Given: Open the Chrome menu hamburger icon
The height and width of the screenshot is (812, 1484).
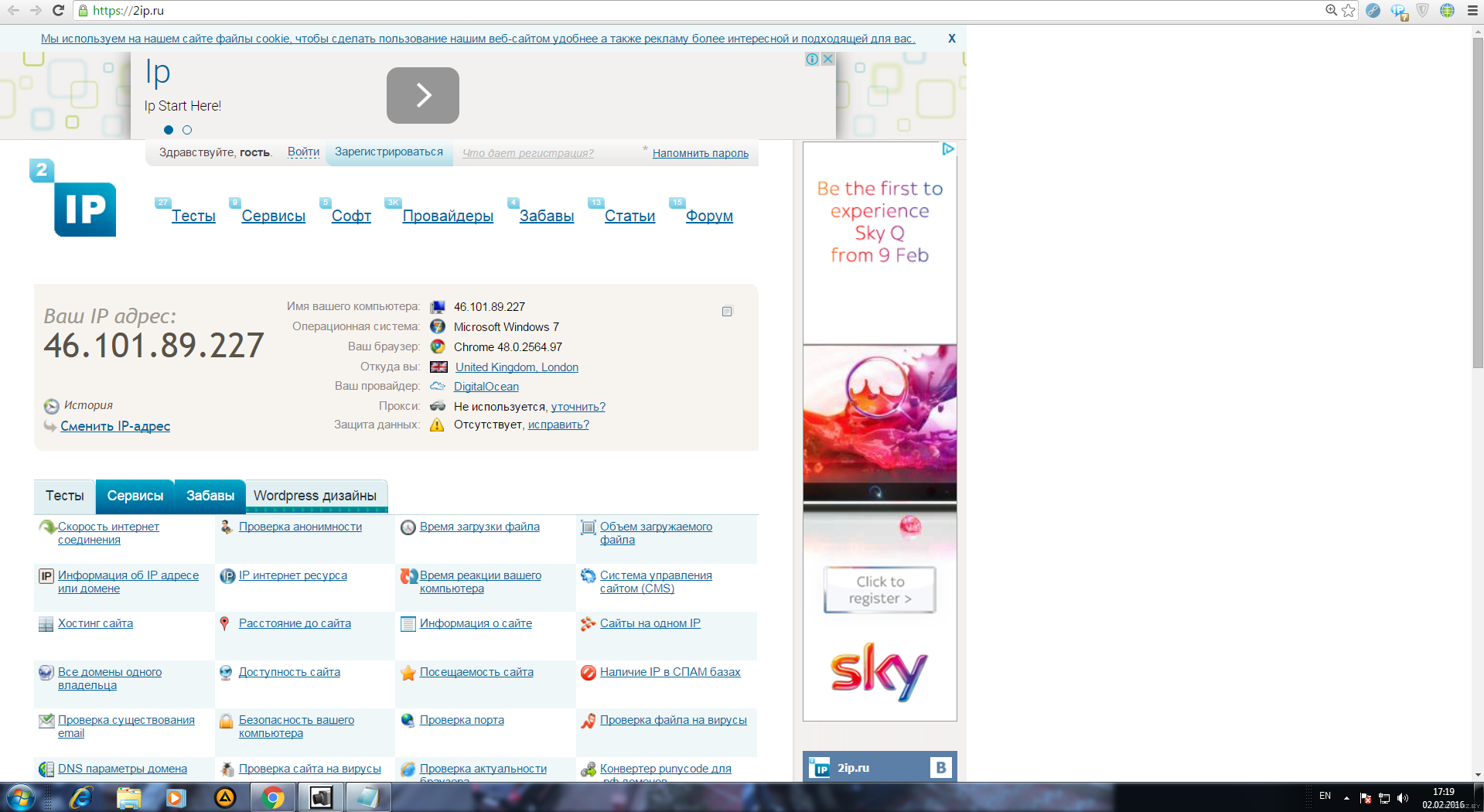Looking at the screenshot, I should pyautogui.click(x=1472, y=10).
